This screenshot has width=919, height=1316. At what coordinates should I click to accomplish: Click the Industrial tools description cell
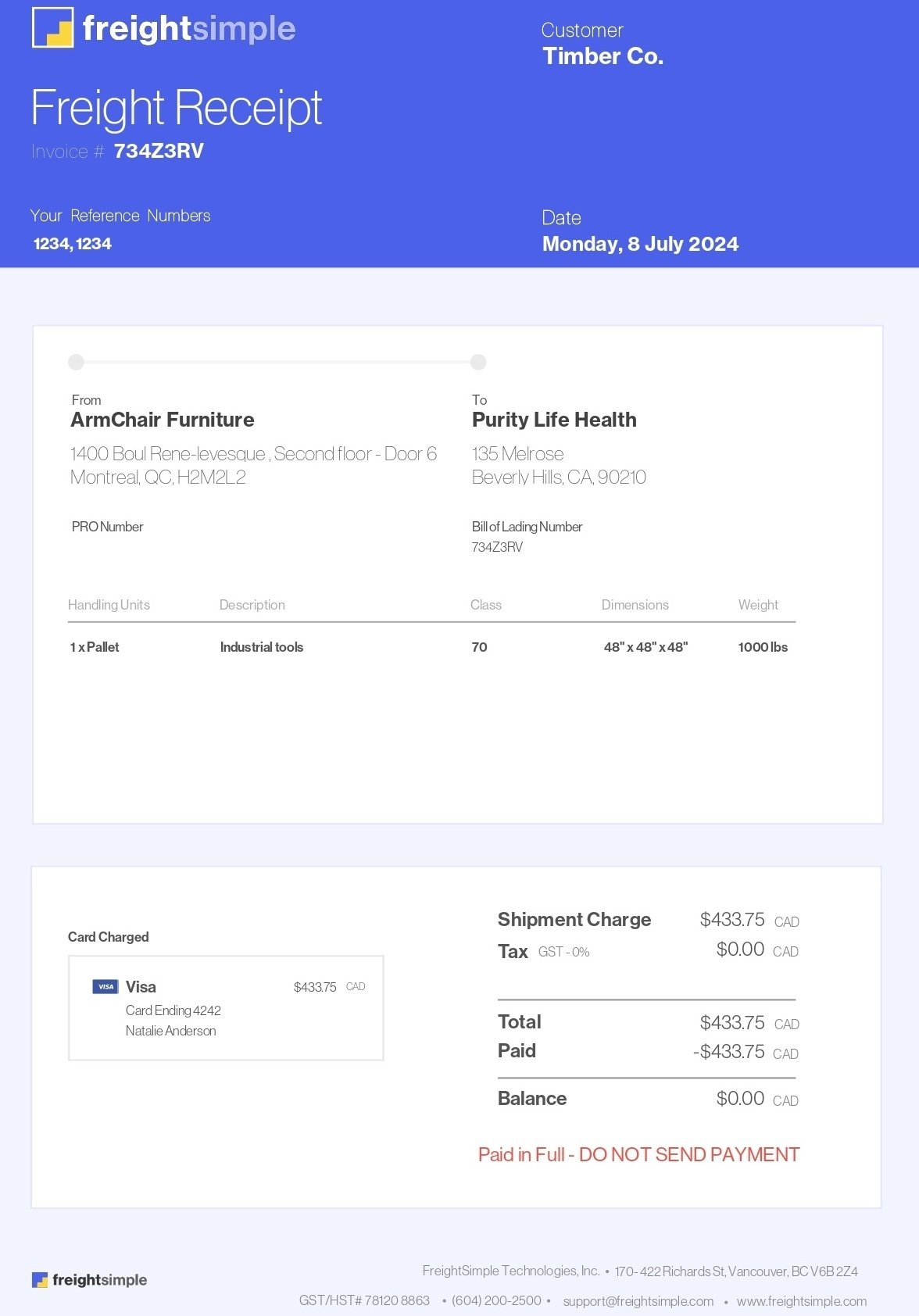click(261, 647)
